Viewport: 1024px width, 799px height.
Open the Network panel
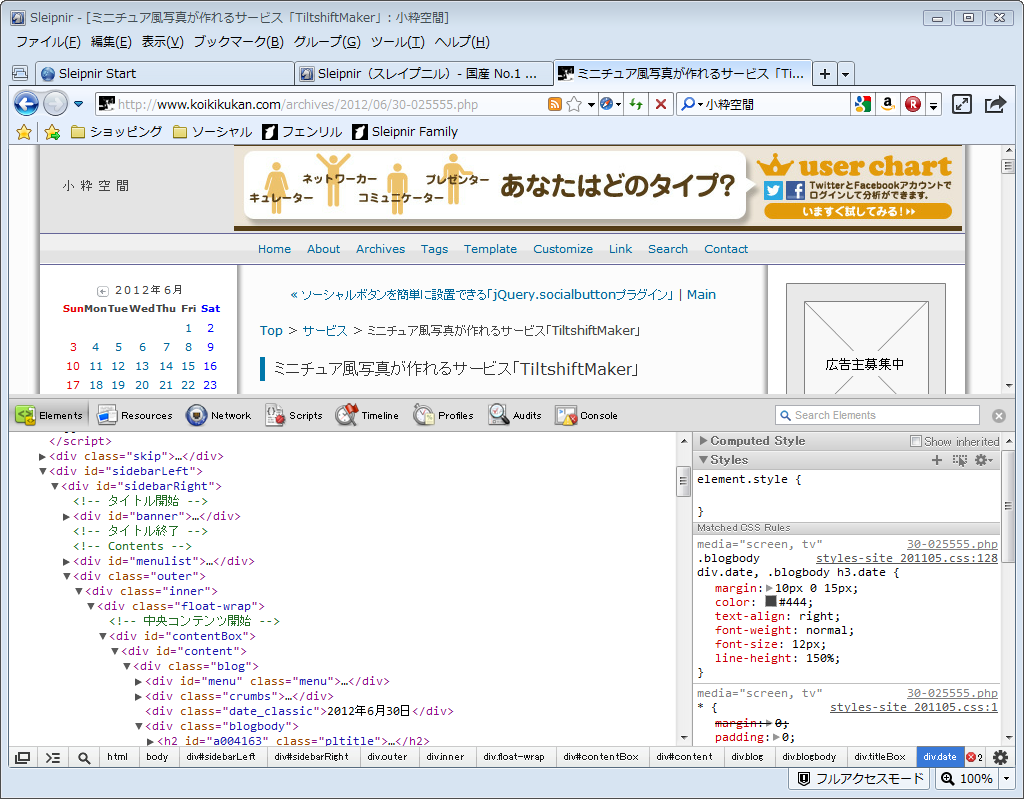(219, 416)
